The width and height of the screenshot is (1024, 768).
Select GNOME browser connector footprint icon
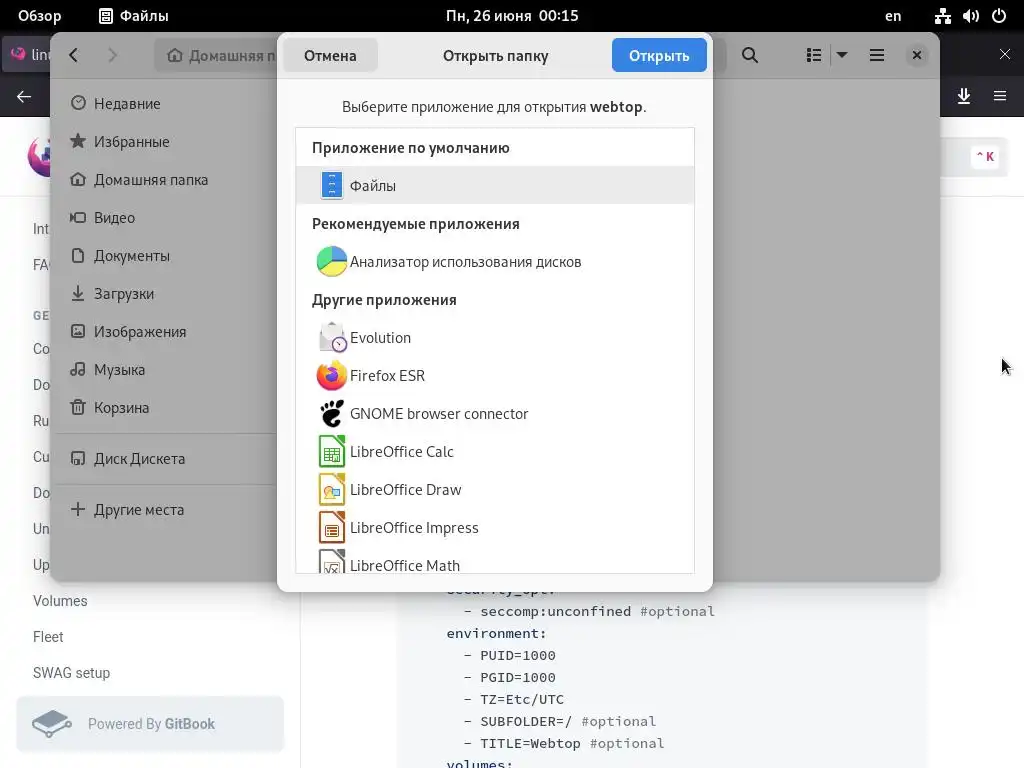click(x=332, y=413)
